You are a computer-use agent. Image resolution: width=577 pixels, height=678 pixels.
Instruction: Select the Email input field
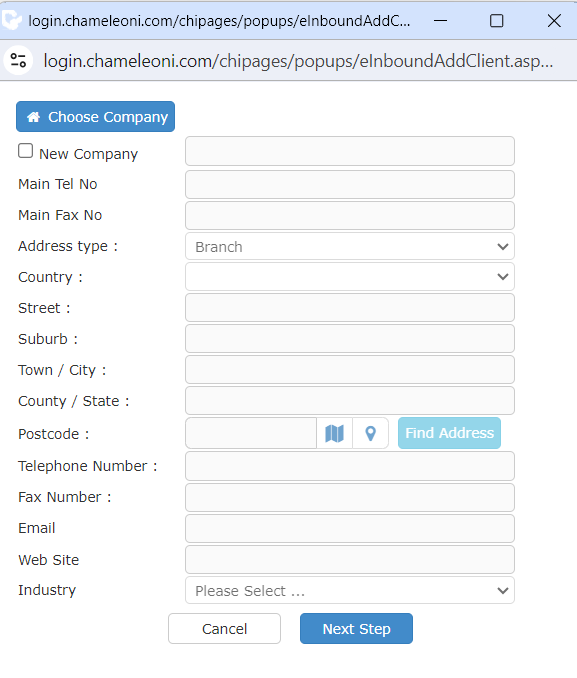(x=350, y=528)
